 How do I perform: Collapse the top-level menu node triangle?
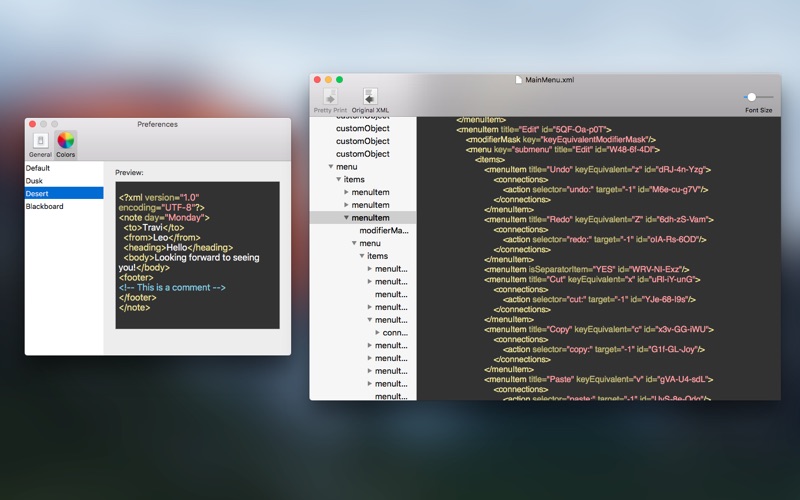[x=331, y=167]
